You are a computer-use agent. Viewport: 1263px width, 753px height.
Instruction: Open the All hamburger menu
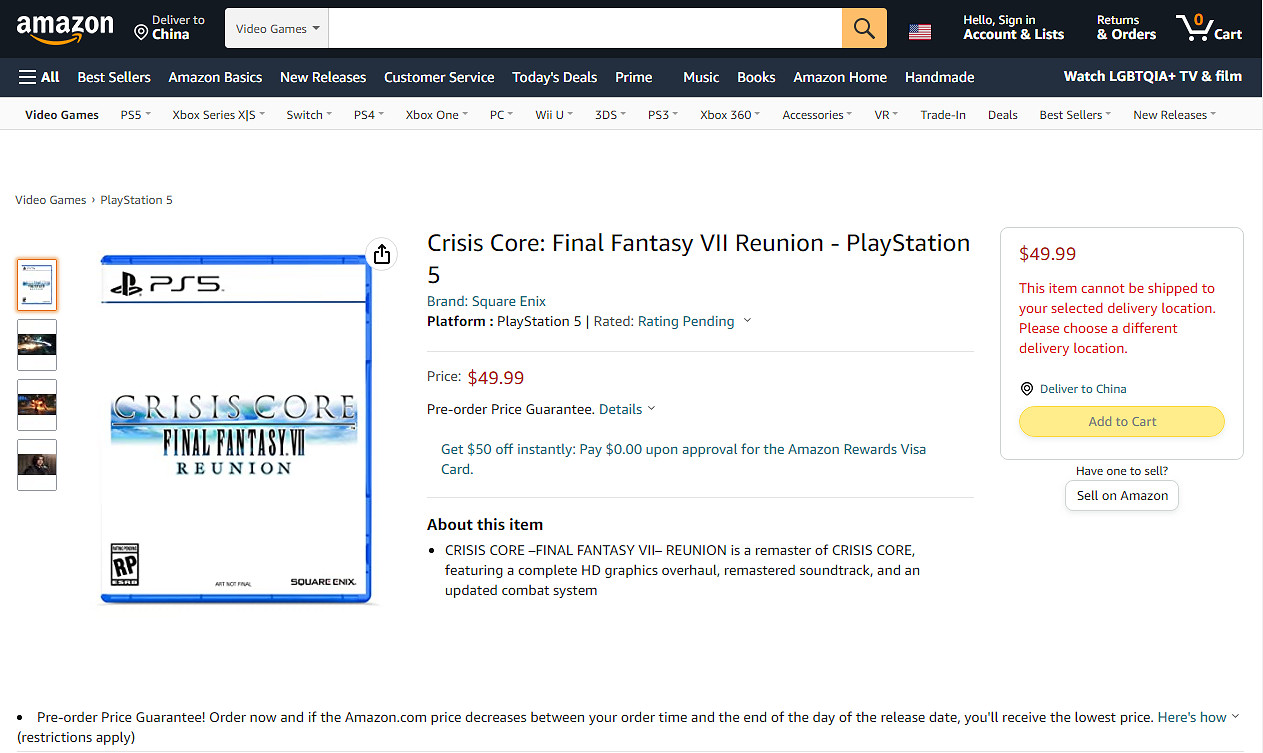(x=39, y=77)
